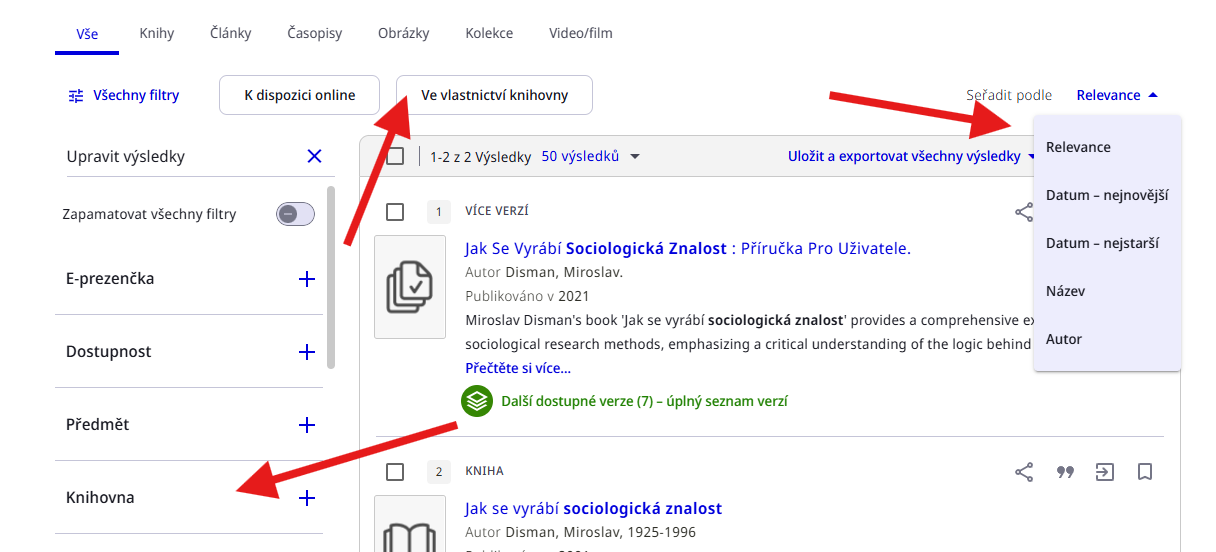Switch to the Časopisy tab

tap(315, 34)
